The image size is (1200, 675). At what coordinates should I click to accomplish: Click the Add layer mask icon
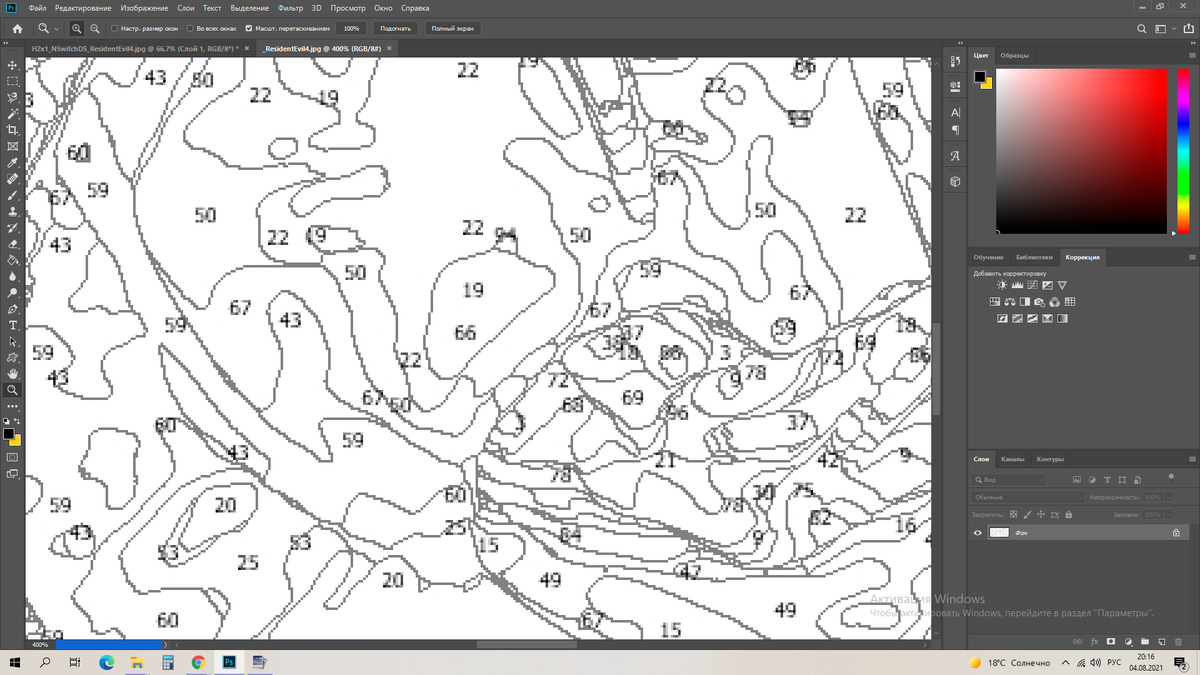[1111, 641]
